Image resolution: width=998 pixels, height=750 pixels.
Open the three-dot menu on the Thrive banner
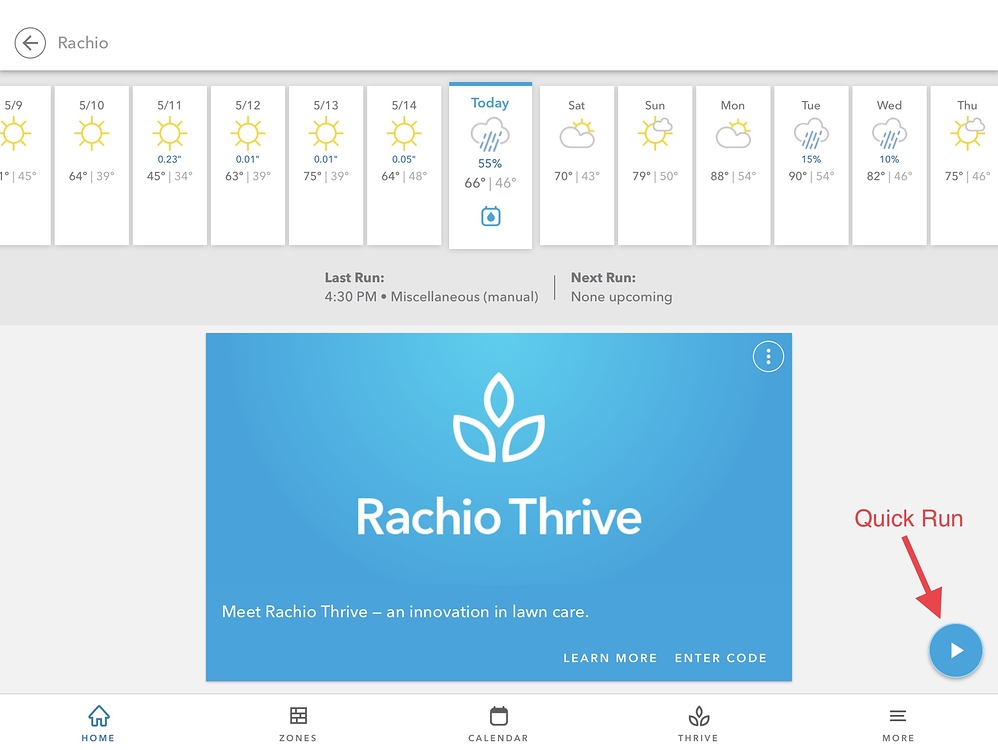[768, 356]
